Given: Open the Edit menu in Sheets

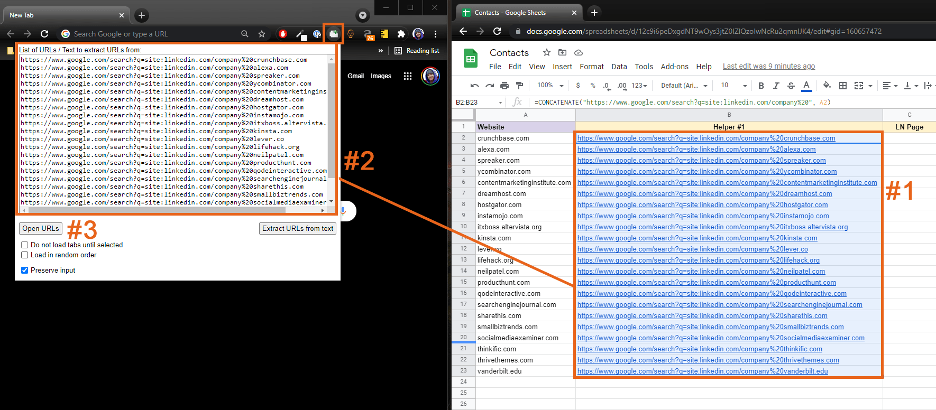Looking at the screenshot, I should 515,66.
